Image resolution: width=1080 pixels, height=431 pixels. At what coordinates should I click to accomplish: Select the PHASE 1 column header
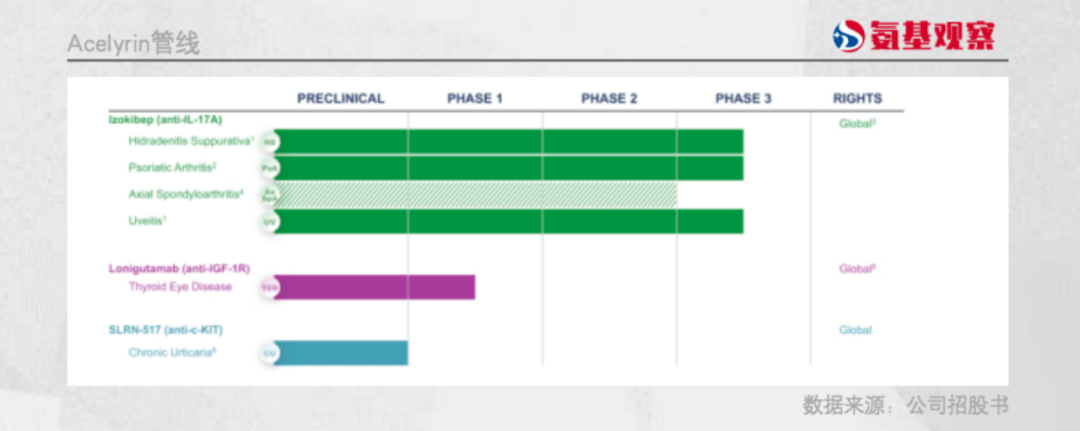pos(475,98)
